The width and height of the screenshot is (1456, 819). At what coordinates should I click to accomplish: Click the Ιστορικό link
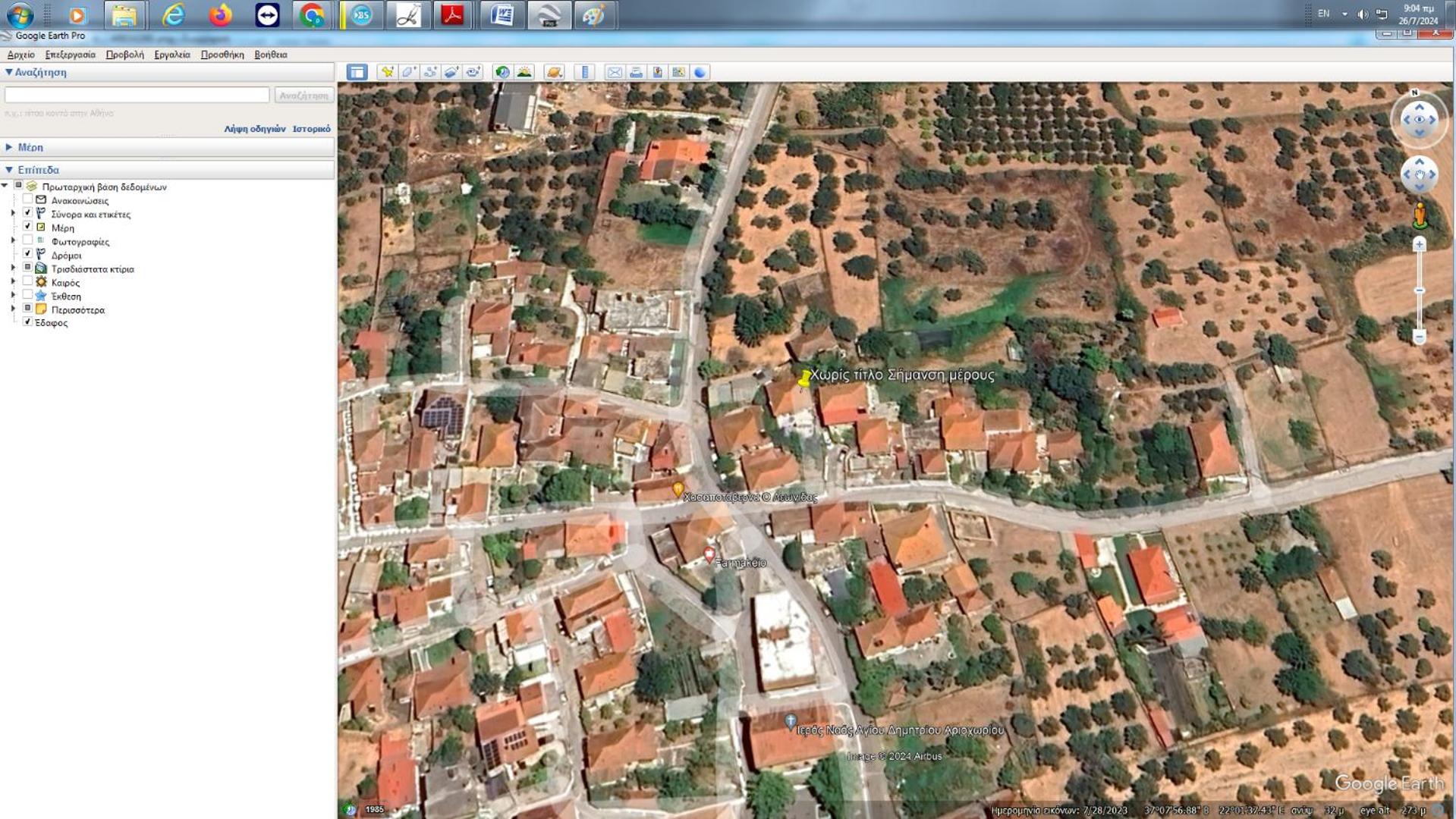coord(311,129)
